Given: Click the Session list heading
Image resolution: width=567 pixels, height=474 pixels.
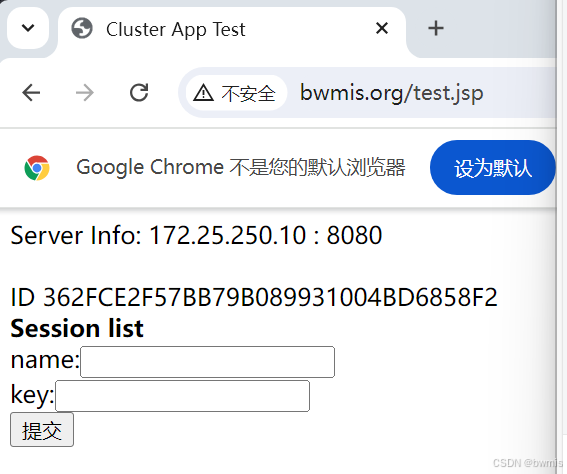Looking at the screenshot, I should click(x=77, y=329).
